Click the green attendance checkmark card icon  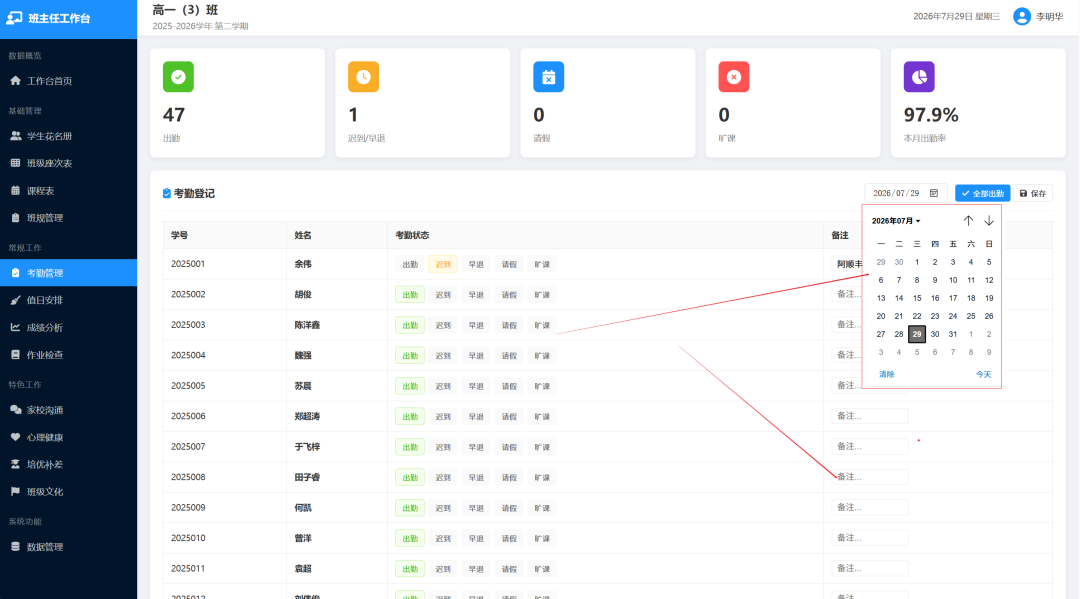tap(178, 77)
